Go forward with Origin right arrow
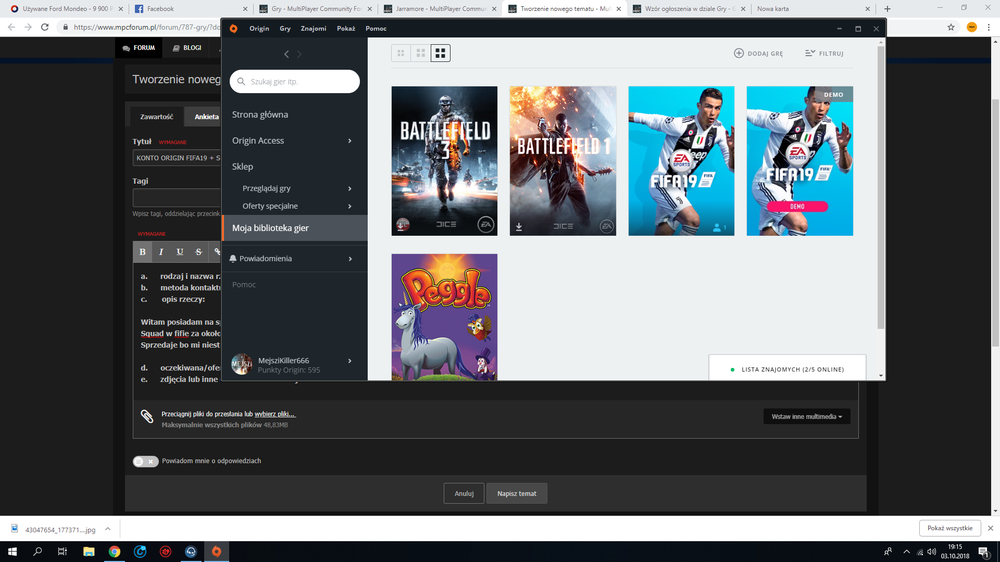The image size is (1000, 562). 299,54
